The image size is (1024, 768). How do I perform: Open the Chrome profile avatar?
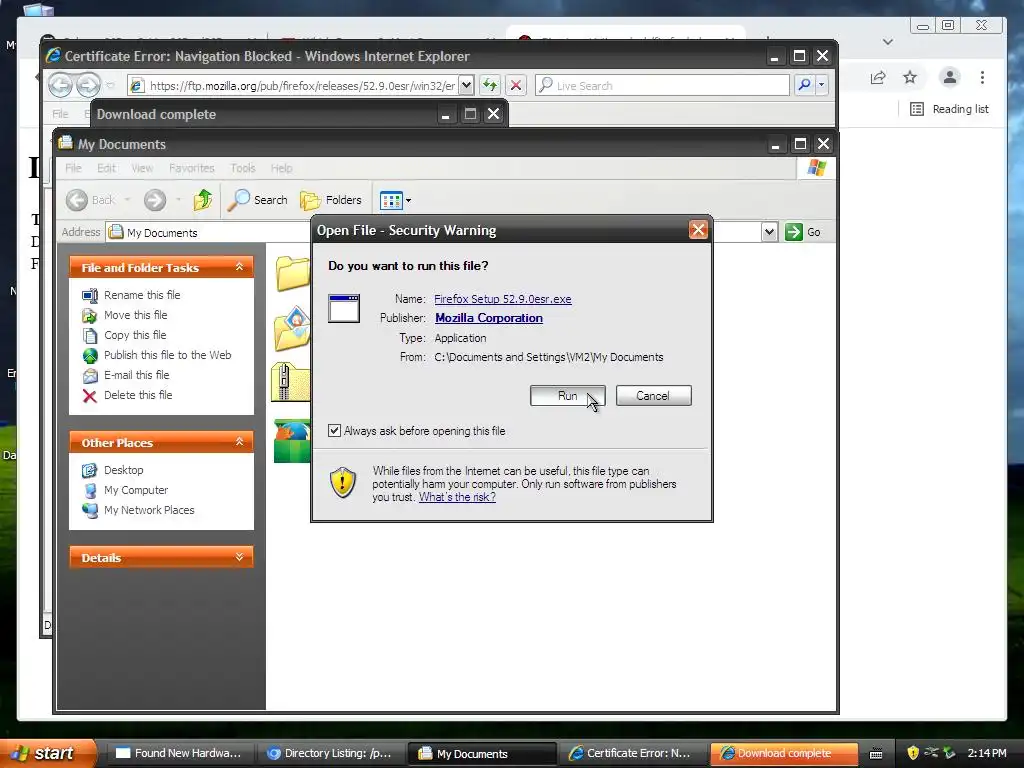(x=950, y=78)
